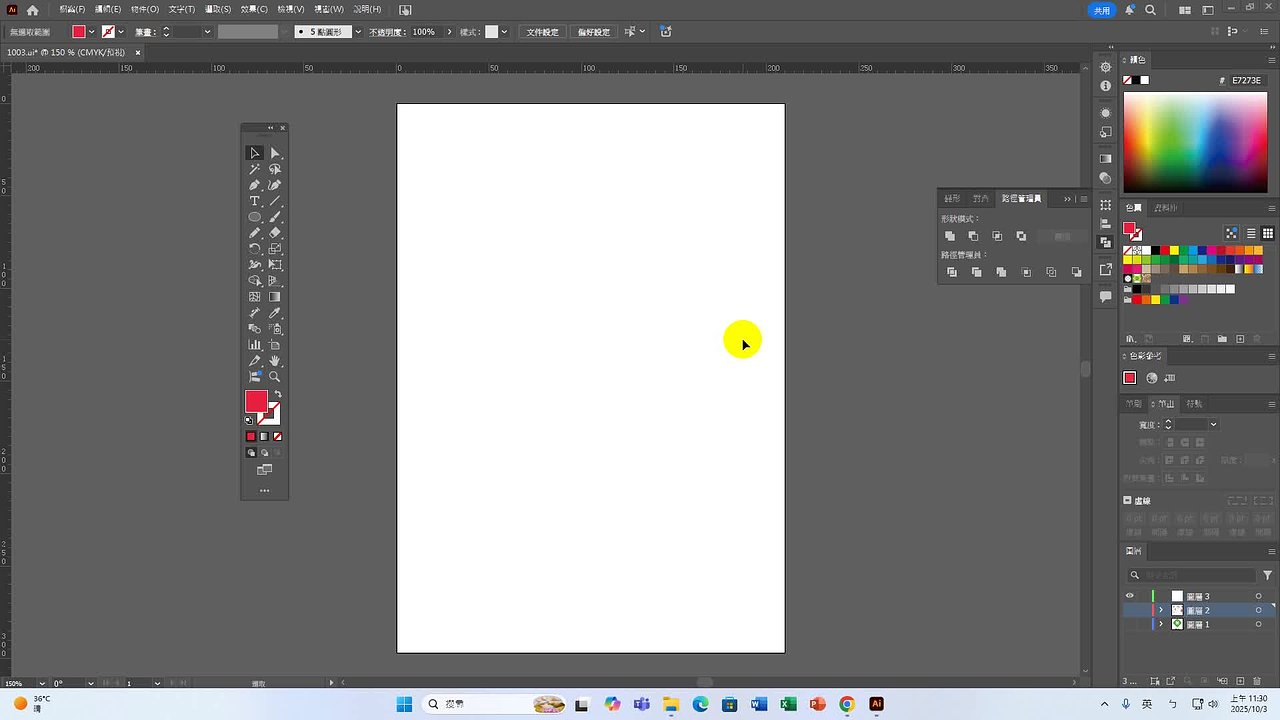Activate the Zoom magnifier tool
The width and height of the screenshot is (1280, 720).
[x=275, y=377]
